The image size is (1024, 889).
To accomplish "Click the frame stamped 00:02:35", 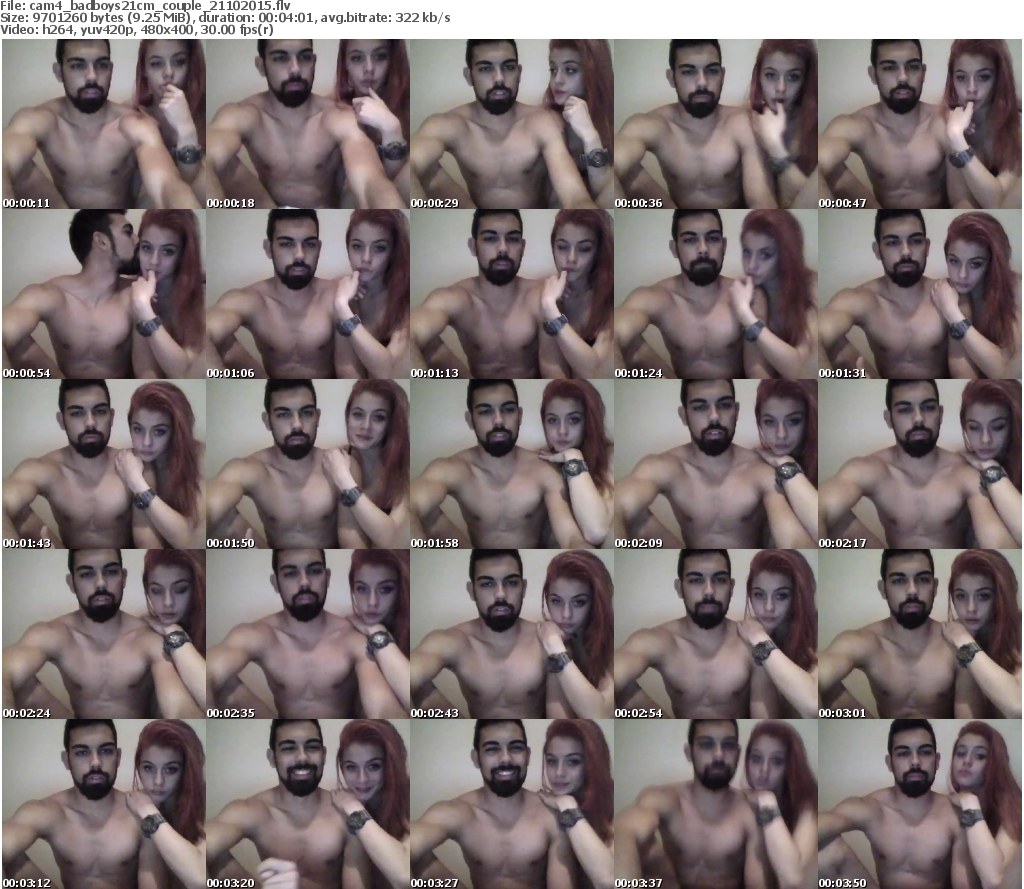I will coord(308,634).
